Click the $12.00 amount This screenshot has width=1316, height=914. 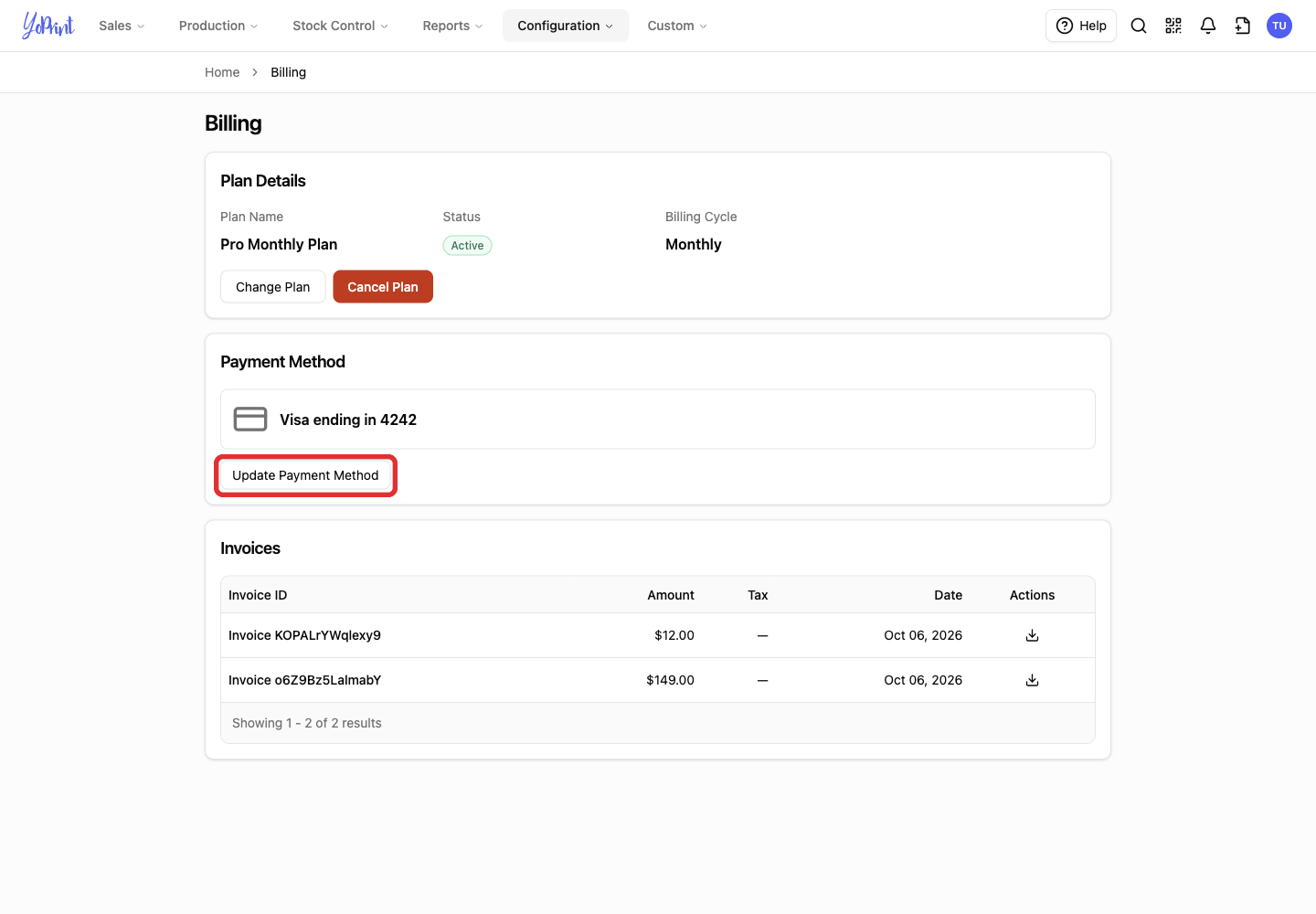click(x=674, y=635)
